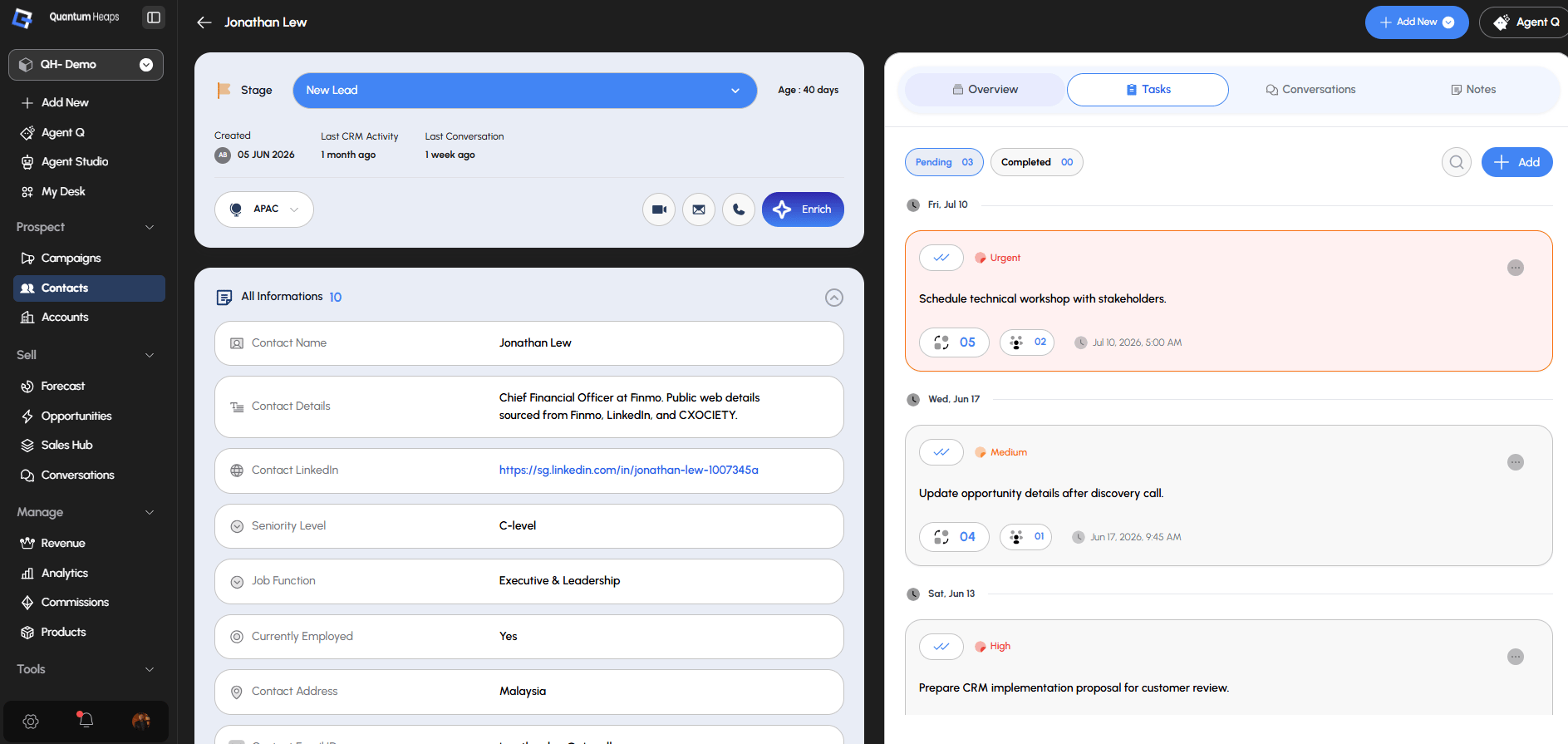Switch to the Notes tab

pos(1473,90)
